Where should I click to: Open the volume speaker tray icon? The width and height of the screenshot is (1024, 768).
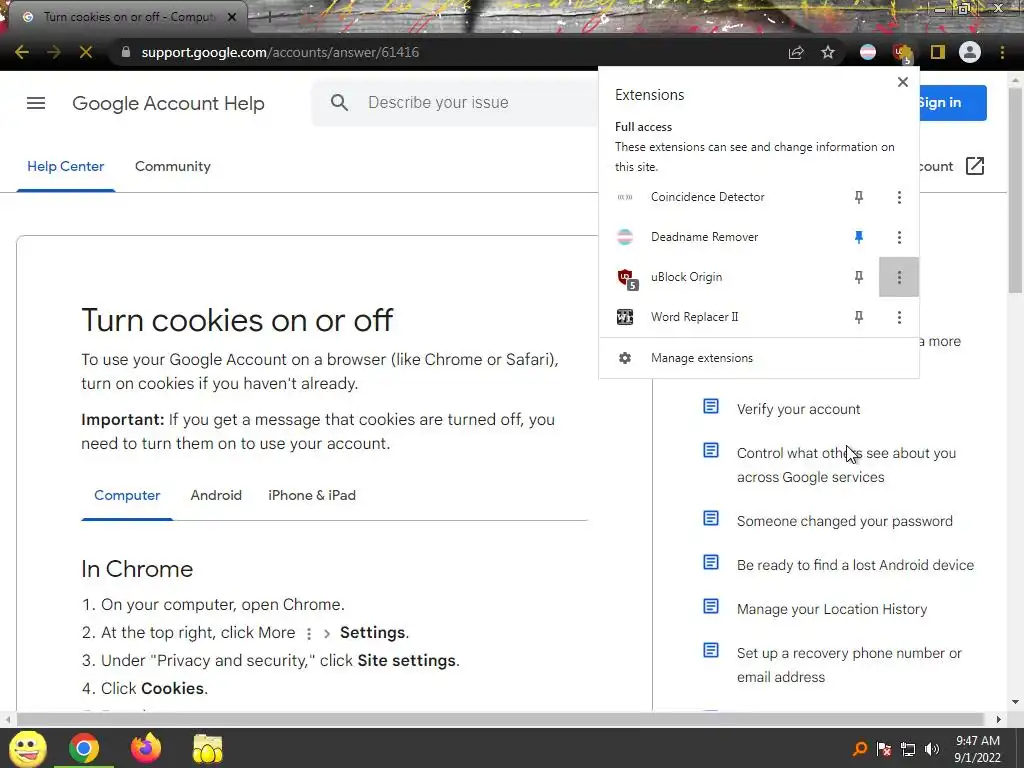tap(932, 749)
